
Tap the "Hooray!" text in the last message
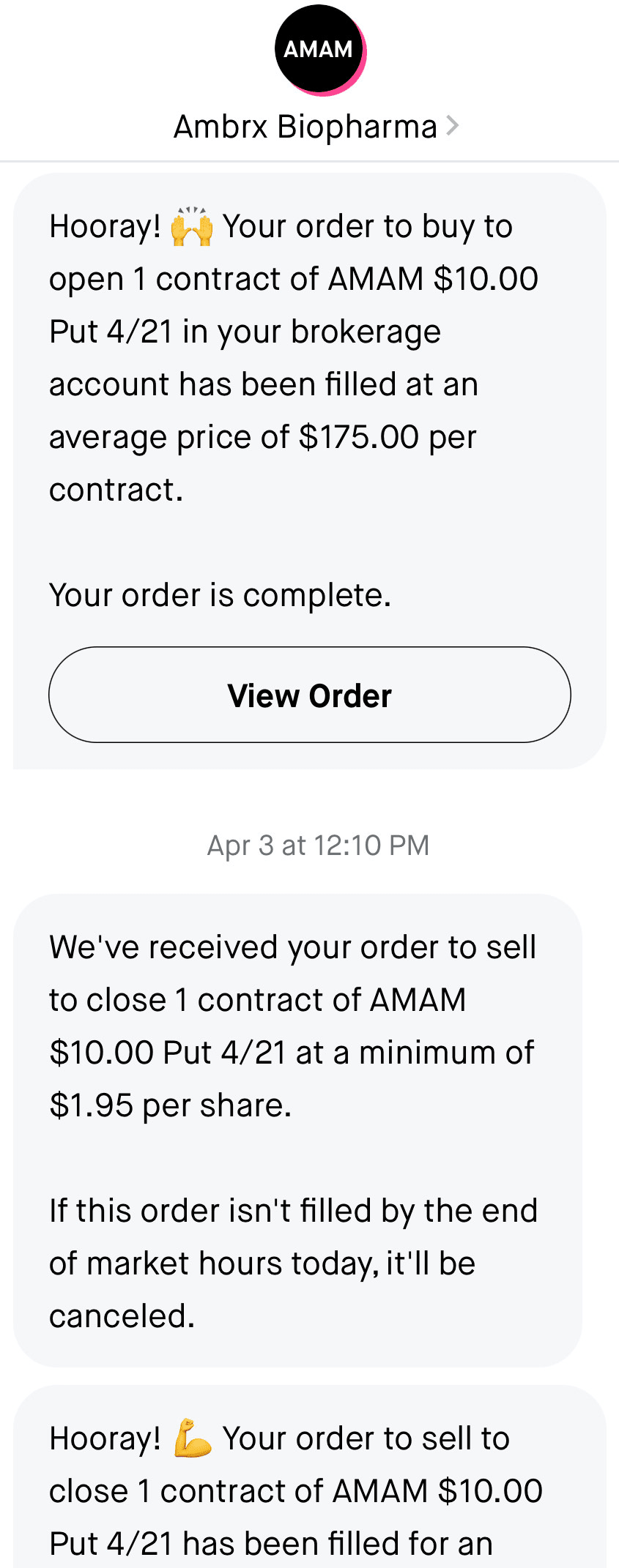(x=105, y=1438)
